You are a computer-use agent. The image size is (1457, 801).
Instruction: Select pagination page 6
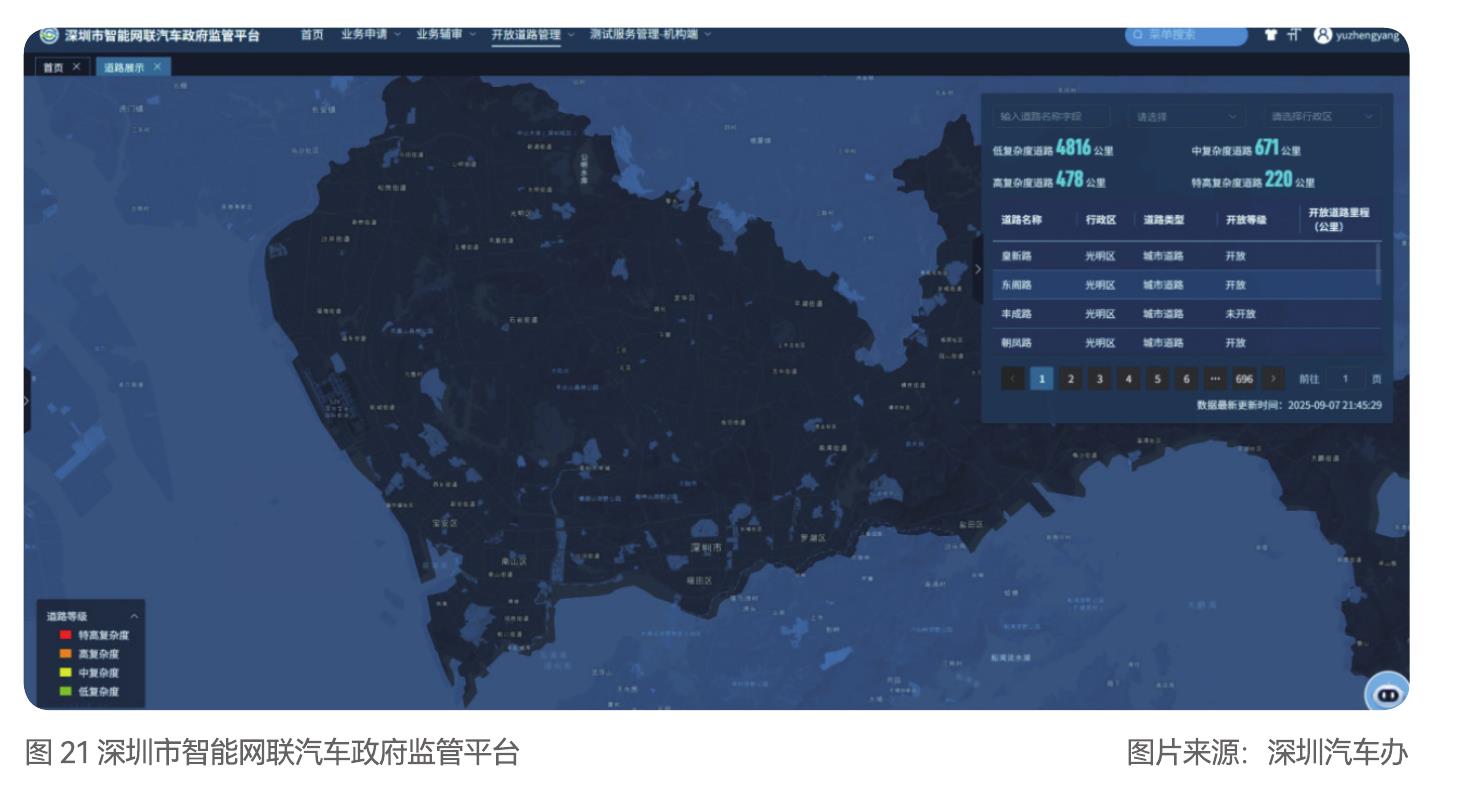[1187, 379]
